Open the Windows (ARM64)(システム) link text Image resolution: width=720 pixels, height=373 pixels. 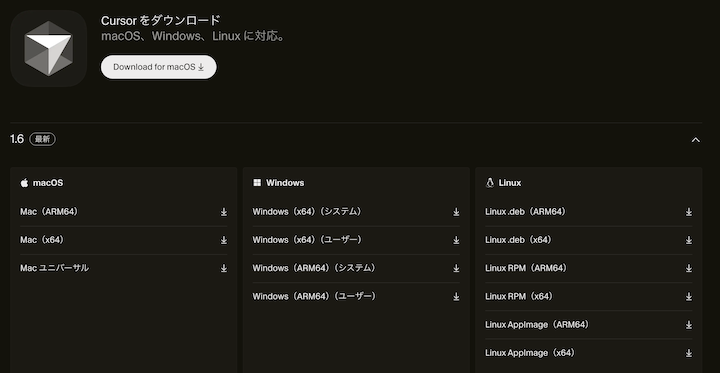coord(314,268)
